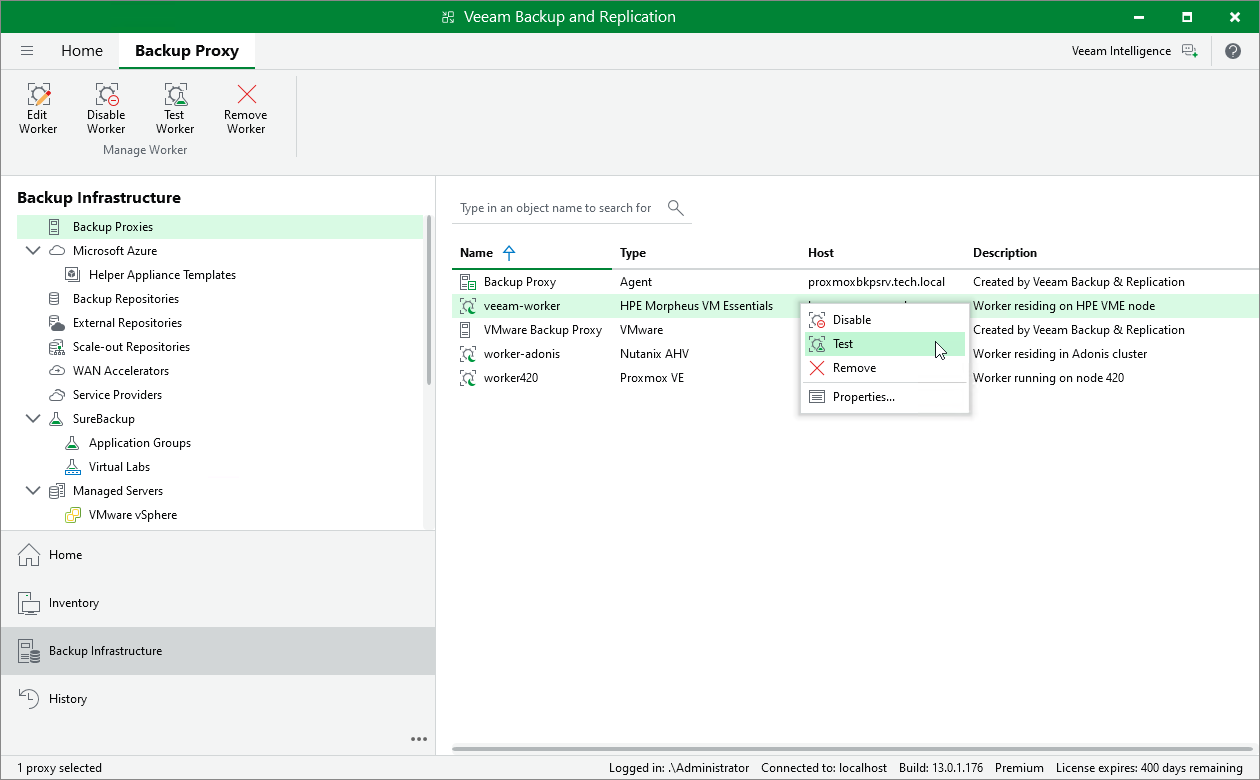Click the Inventory pane icon
Image resolution: width=1260 pixels, height=780 pixels.
pyautogui.click(x=29, y=603)
